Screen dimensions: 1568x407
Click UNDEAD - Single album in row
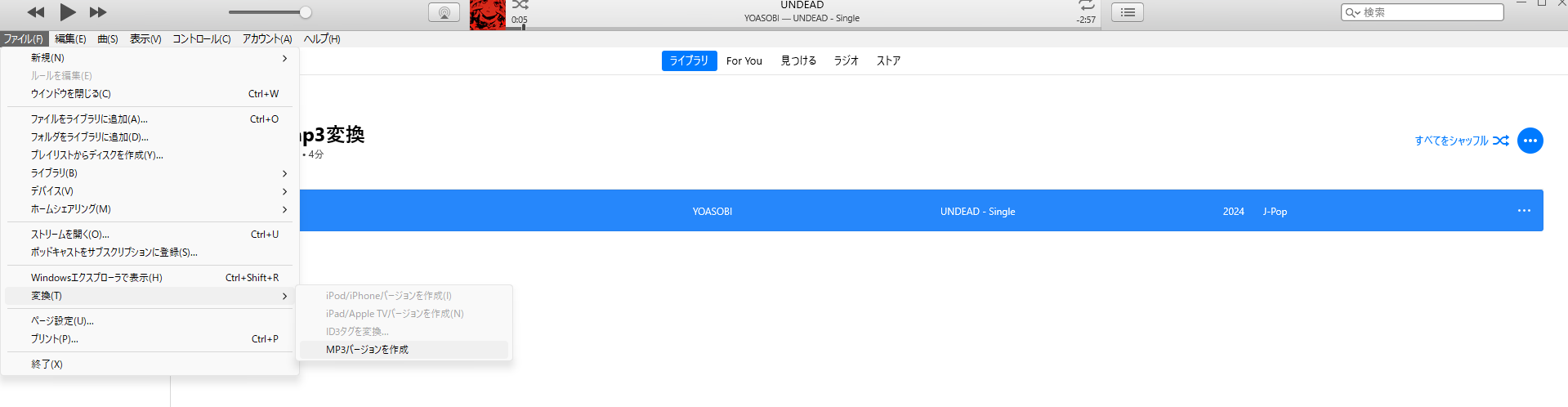(977, 212)
